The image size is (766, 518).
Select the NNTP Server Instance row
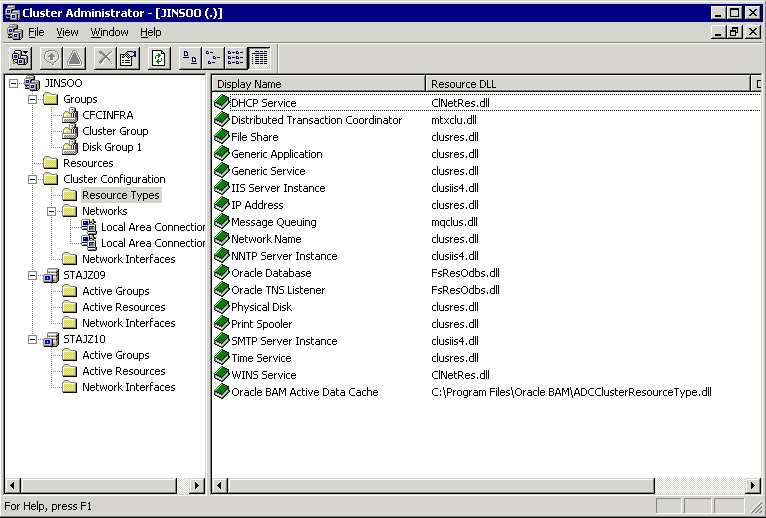(284, 256)
